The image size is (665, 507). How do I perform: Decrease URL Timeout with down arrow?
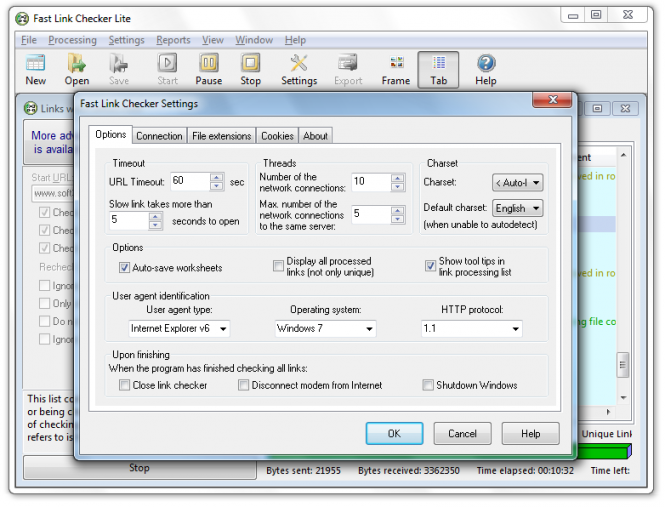217,186
